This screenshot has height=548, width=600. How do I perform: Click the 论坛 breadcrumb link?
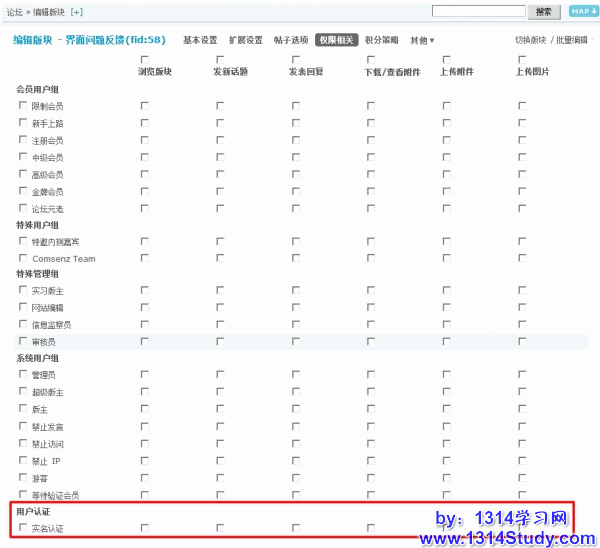[x=15, y=12]
